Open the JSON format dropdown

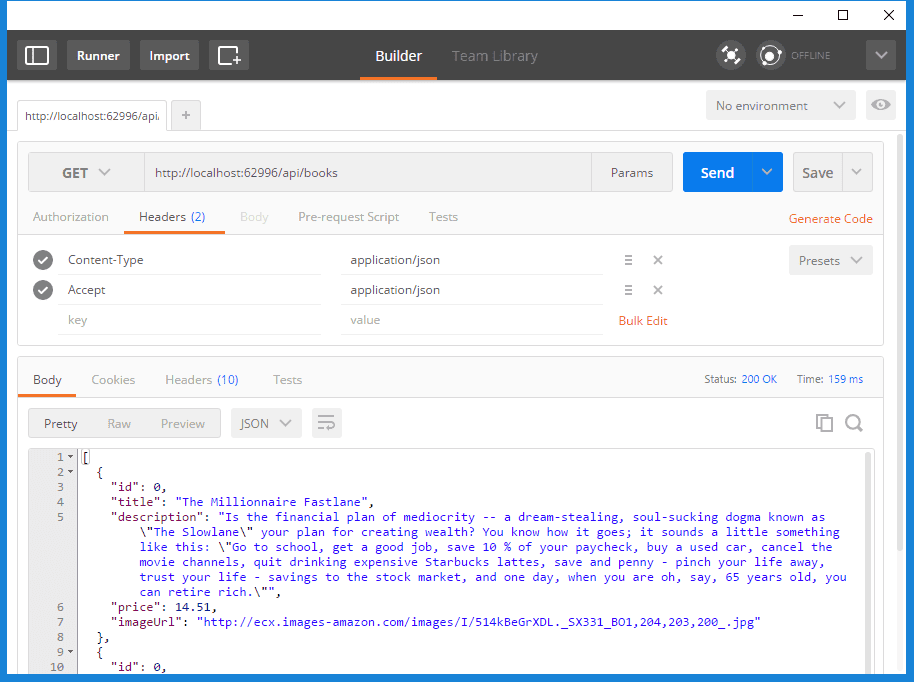click(x=266, y=423)
